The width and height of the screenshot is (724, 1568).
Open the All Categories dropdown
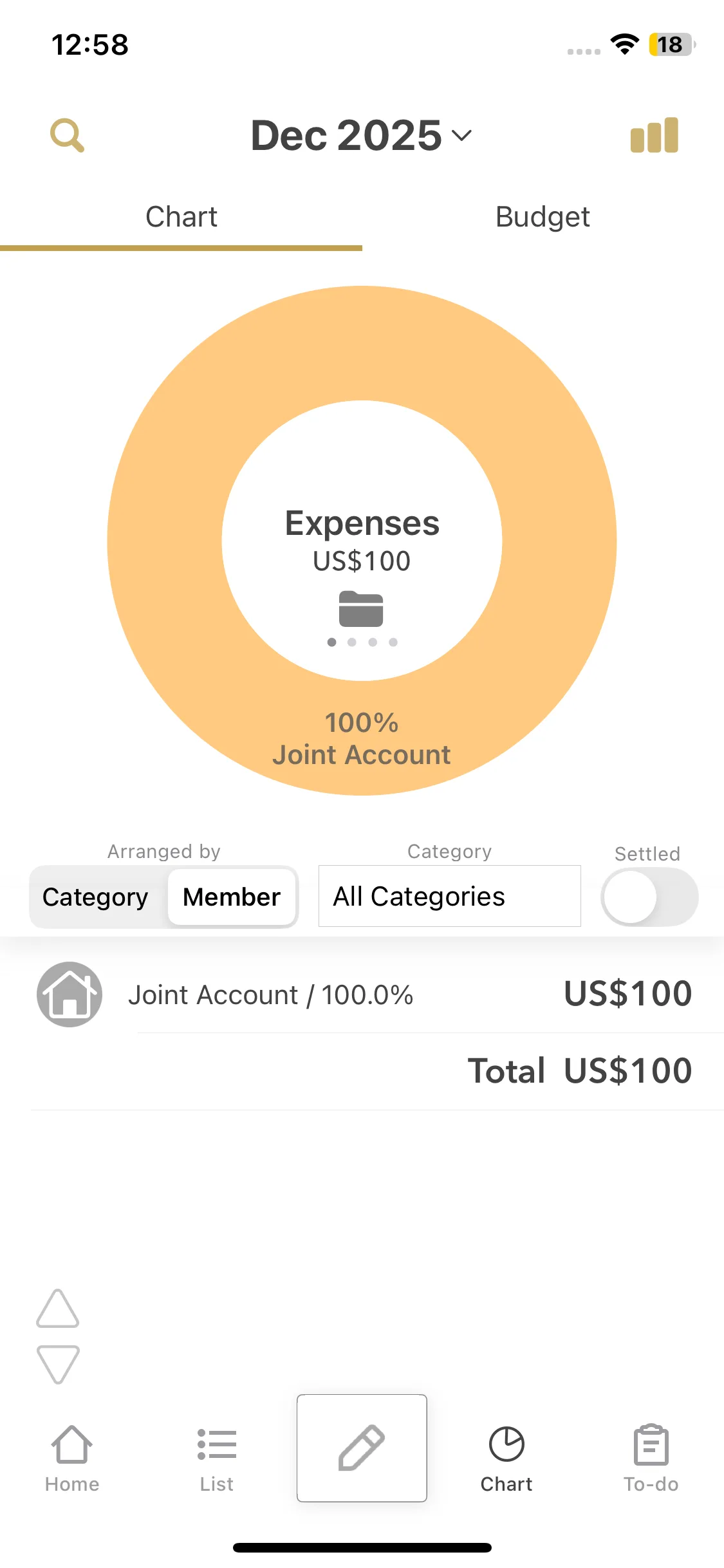449,896
